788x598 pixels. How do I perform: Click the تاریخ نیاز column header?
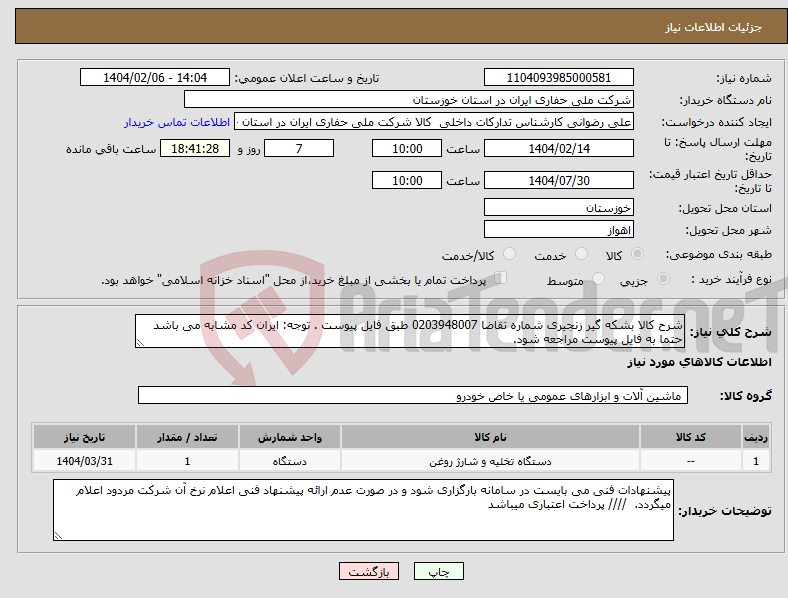coord(84,437)
